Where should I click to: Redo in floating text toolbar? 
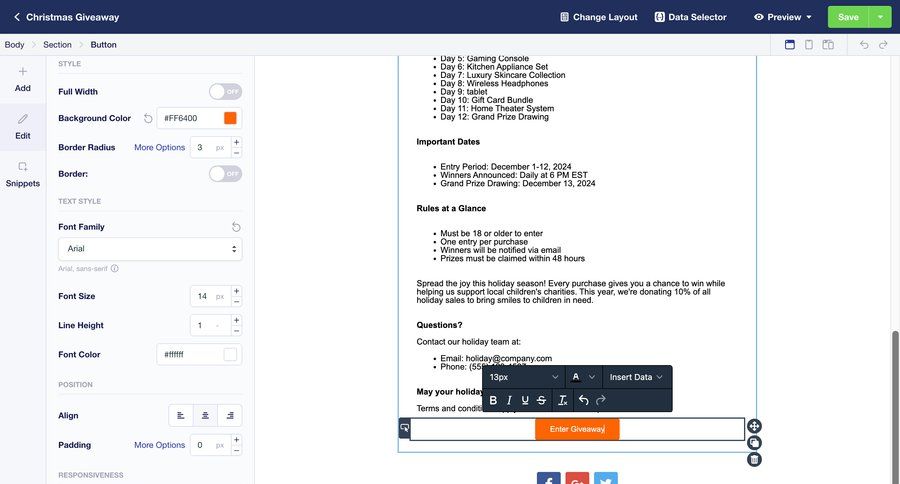point(601,401)
